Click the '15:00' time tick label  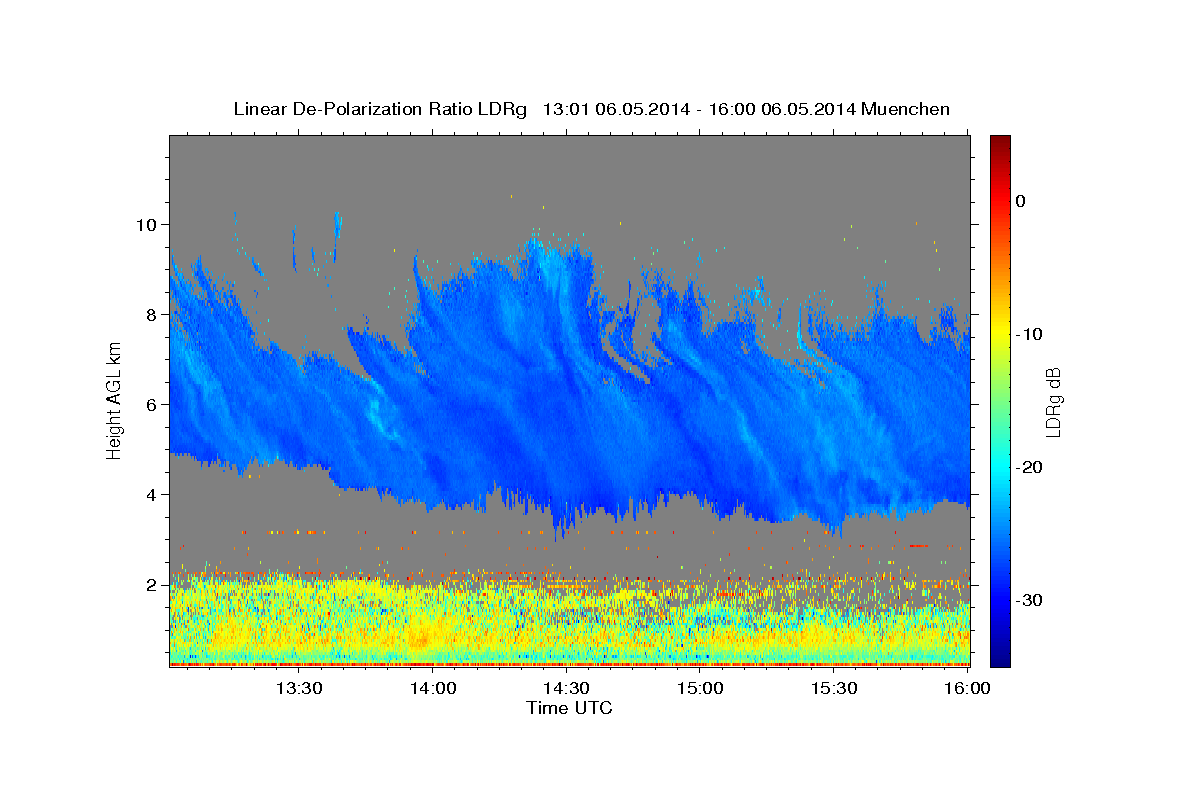click(x=700, y=688)
